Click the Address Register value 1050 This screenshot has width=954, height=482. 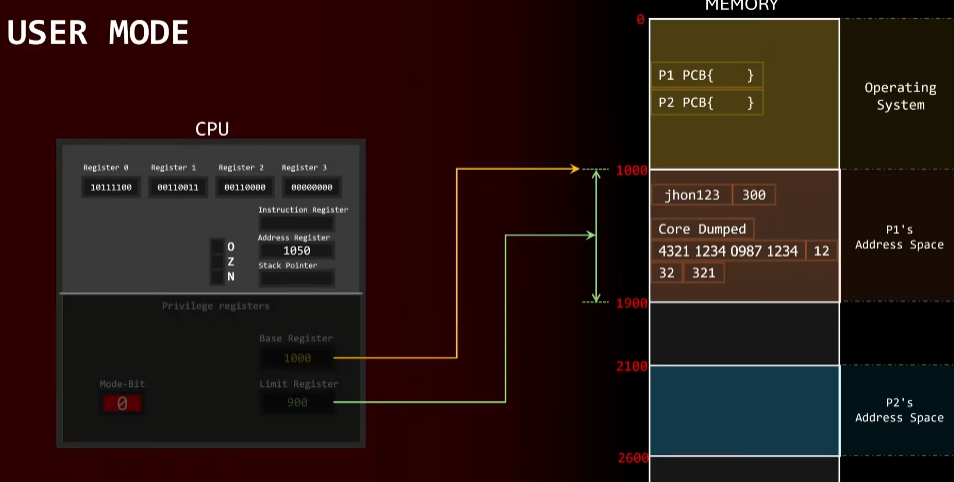297,251
